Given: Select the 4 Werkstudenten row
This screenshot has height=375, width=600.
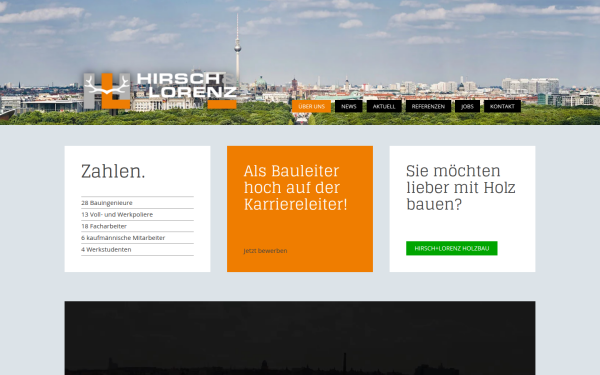Looking at the screenshot, I should pos(137,249).
